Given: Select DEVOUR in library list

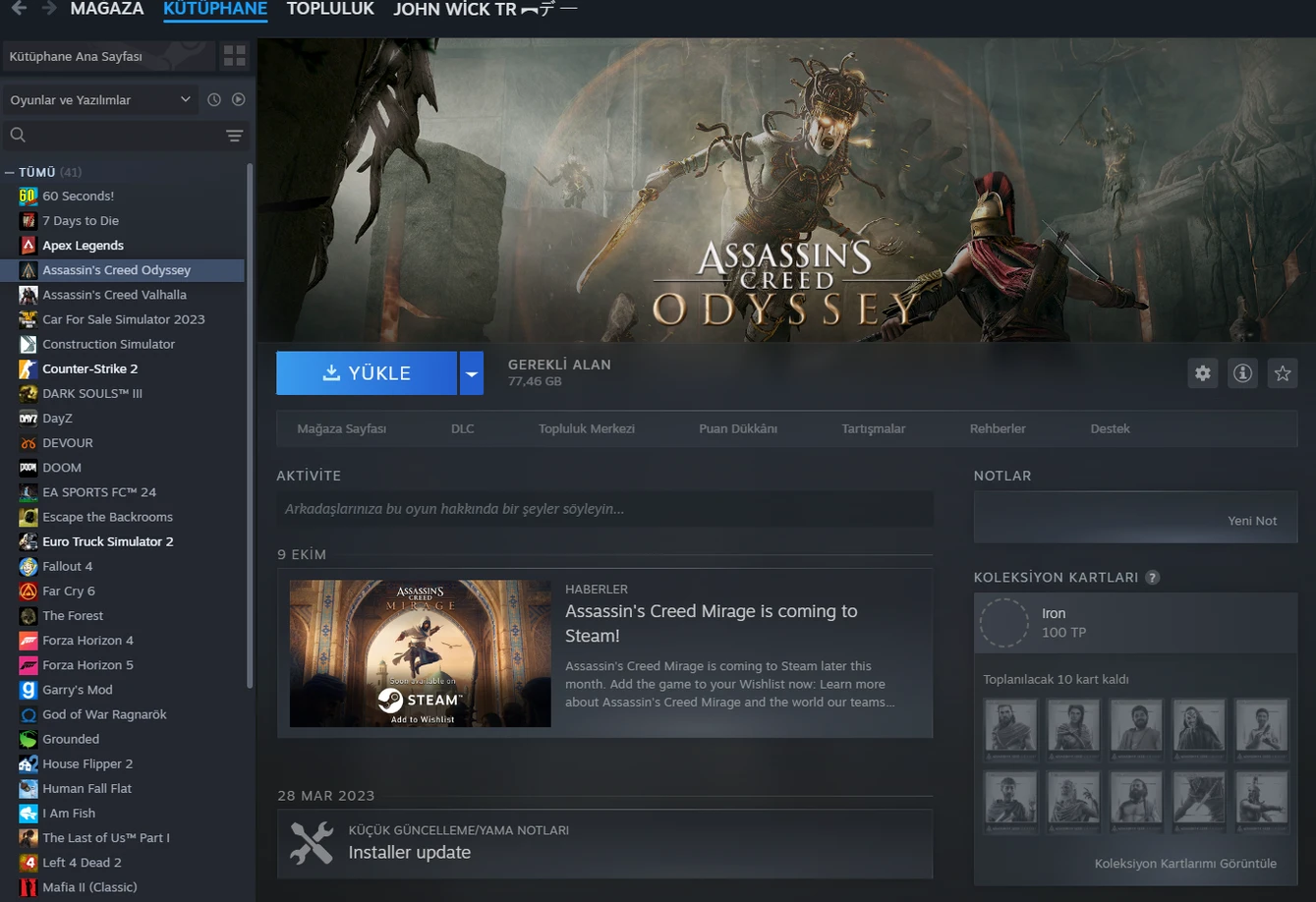Looking at the screenshot, I should (x=68, y=443).
